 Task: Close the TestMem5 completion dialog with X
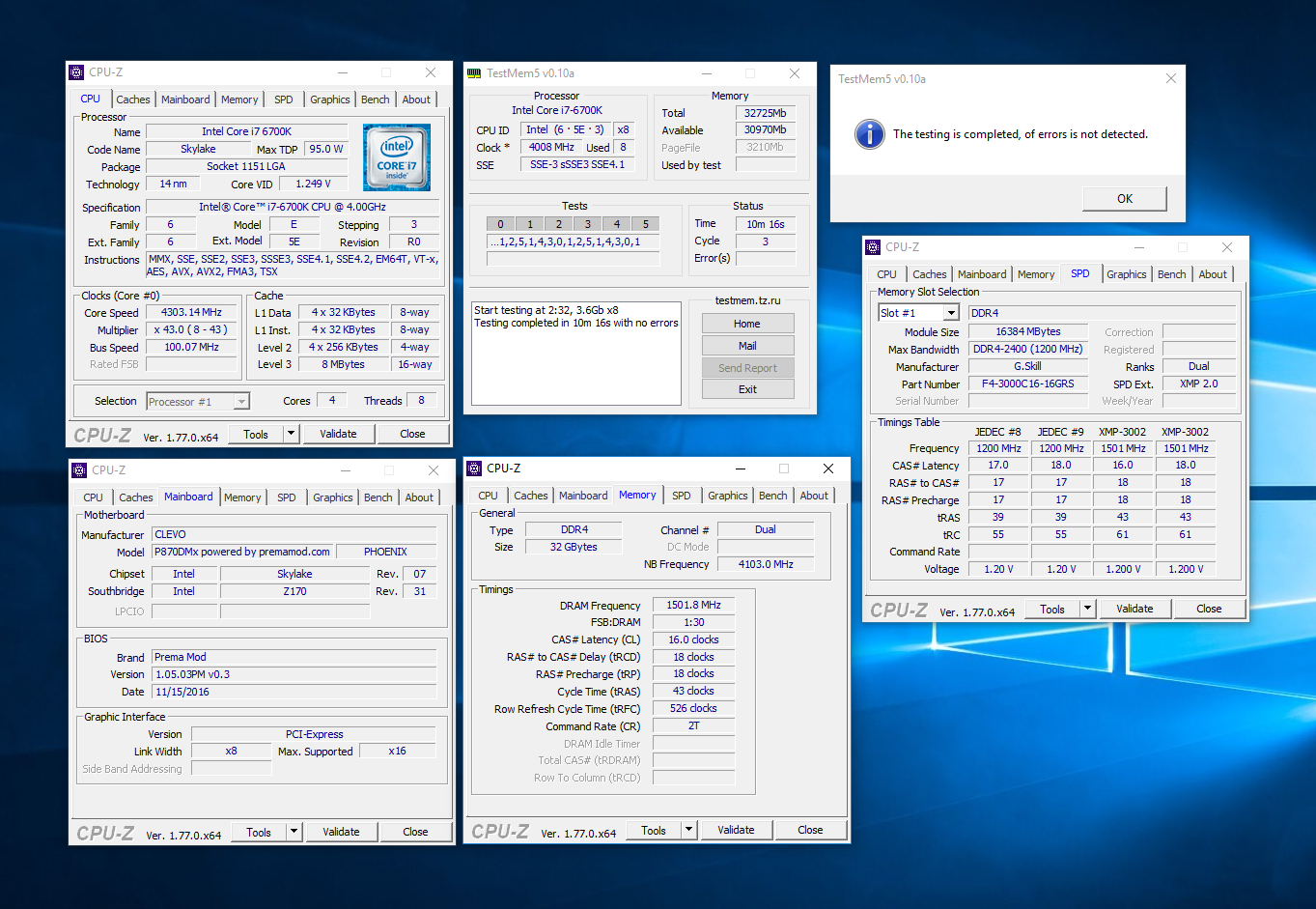(1170, 79)
